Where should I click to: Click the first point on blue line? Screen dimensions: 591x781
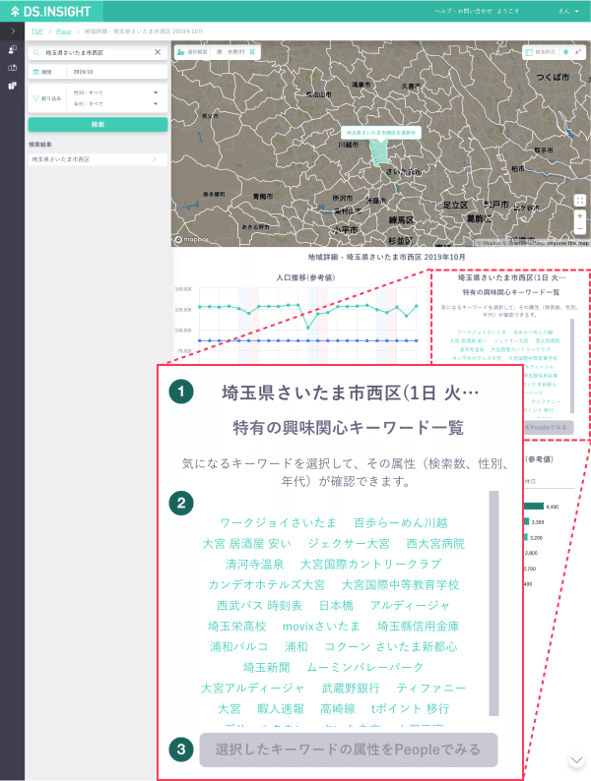[x=200, y=341]
